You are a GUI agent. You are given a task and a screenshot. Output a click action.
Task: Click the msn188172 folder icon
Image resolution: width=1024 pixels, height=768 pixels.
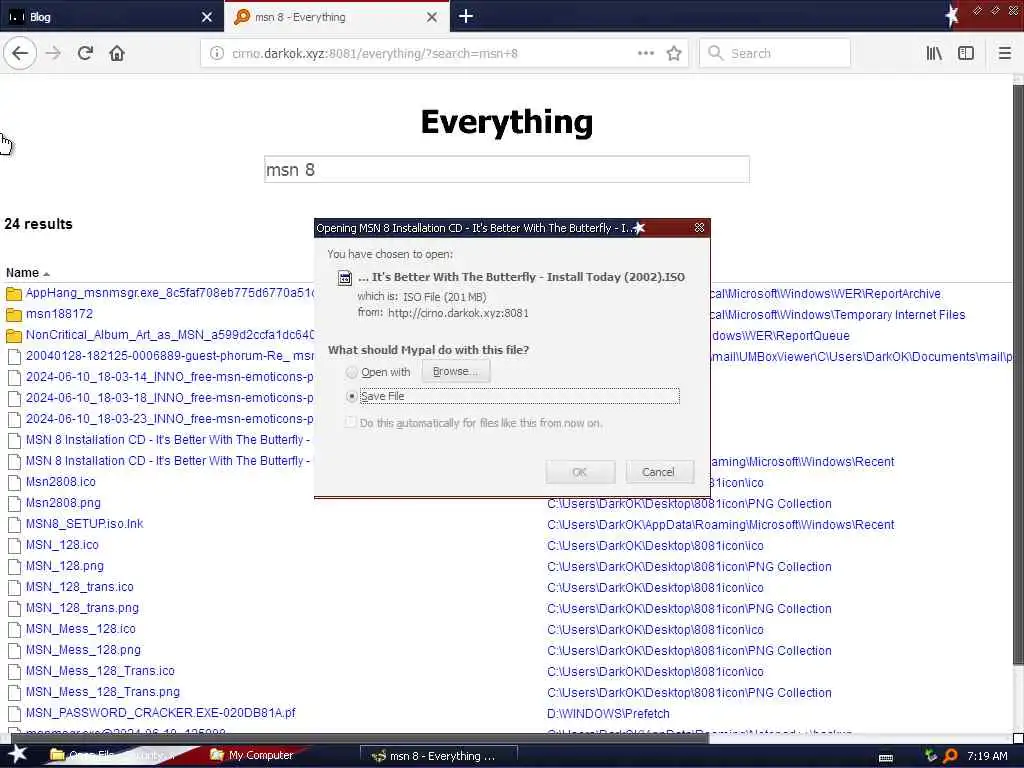pyautogui.click(x=14, y=315)
